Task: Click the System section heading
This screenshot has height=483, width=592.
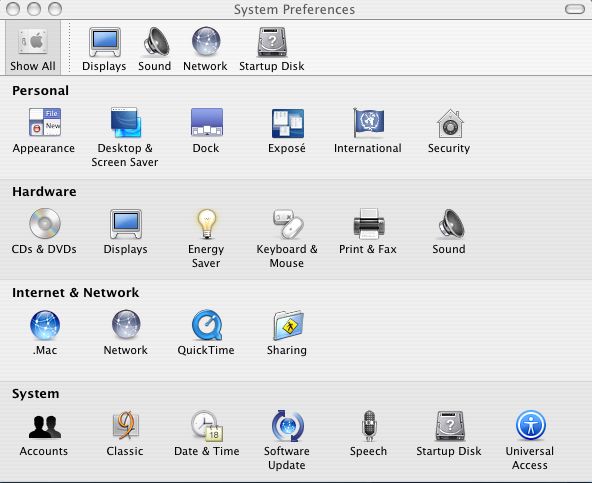Action: (35, 393)
